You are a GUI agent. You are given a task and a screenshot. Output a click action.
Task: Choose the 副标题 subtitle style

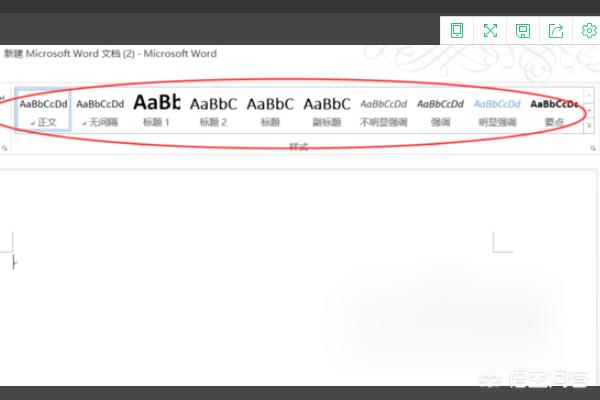[x=327, y=110]
